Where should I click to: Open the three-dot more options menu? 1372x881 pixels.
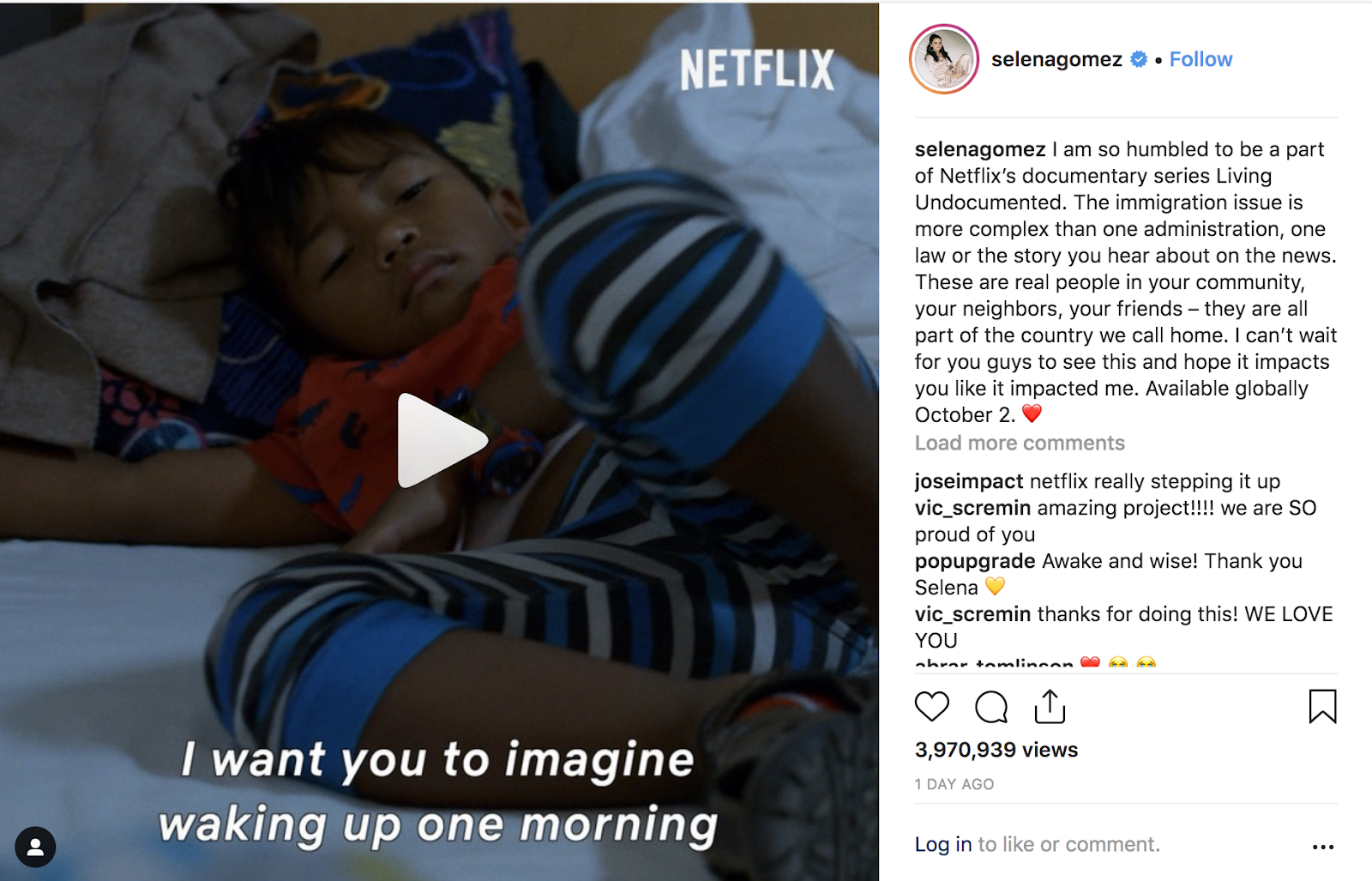click(x=1323, y=847)
